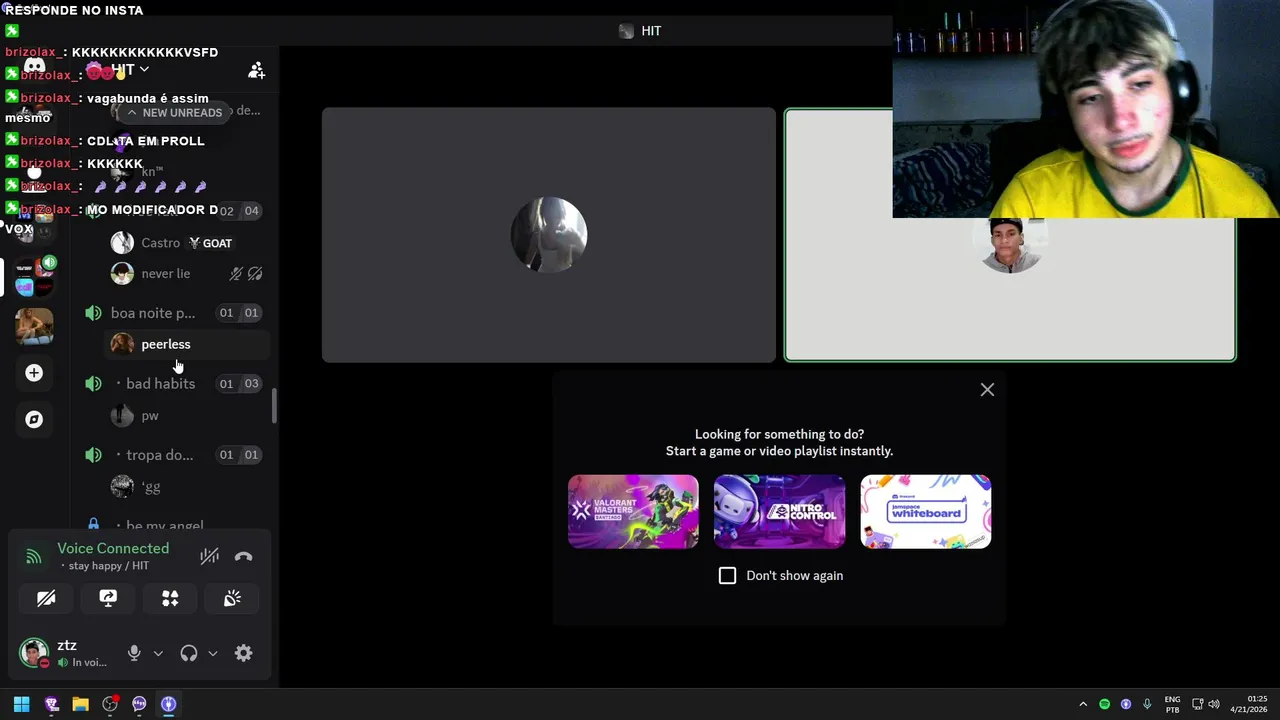Open OBS Studio from taskbar

[x=110, y=704]
